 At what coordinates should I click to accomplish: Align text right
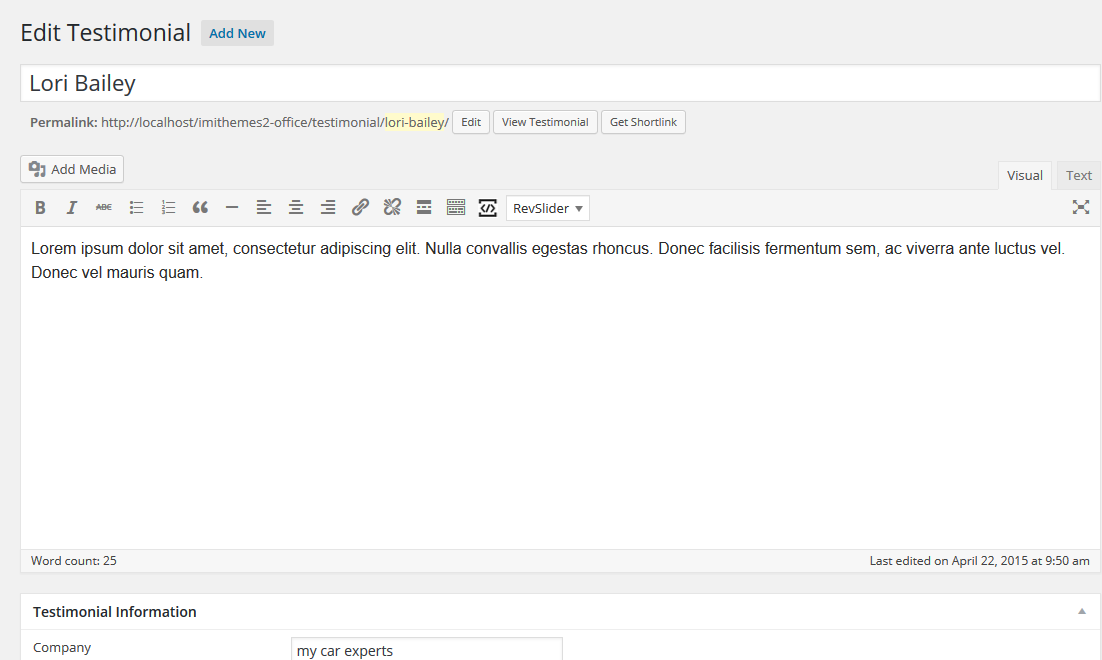click(328, 207)
